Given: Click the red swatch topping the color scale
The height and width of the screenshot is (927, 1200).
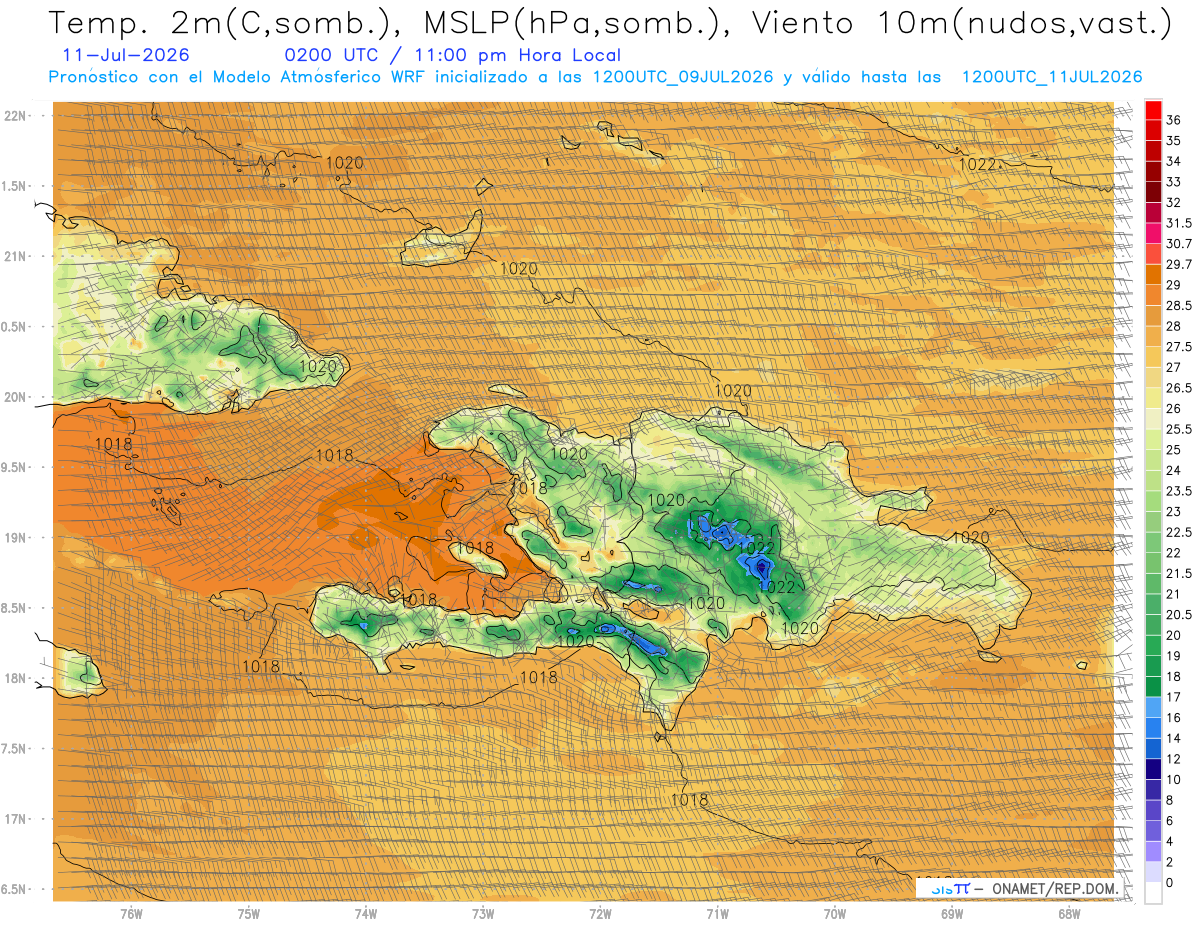Looking at the screenshot, I should pos(1153,109).
